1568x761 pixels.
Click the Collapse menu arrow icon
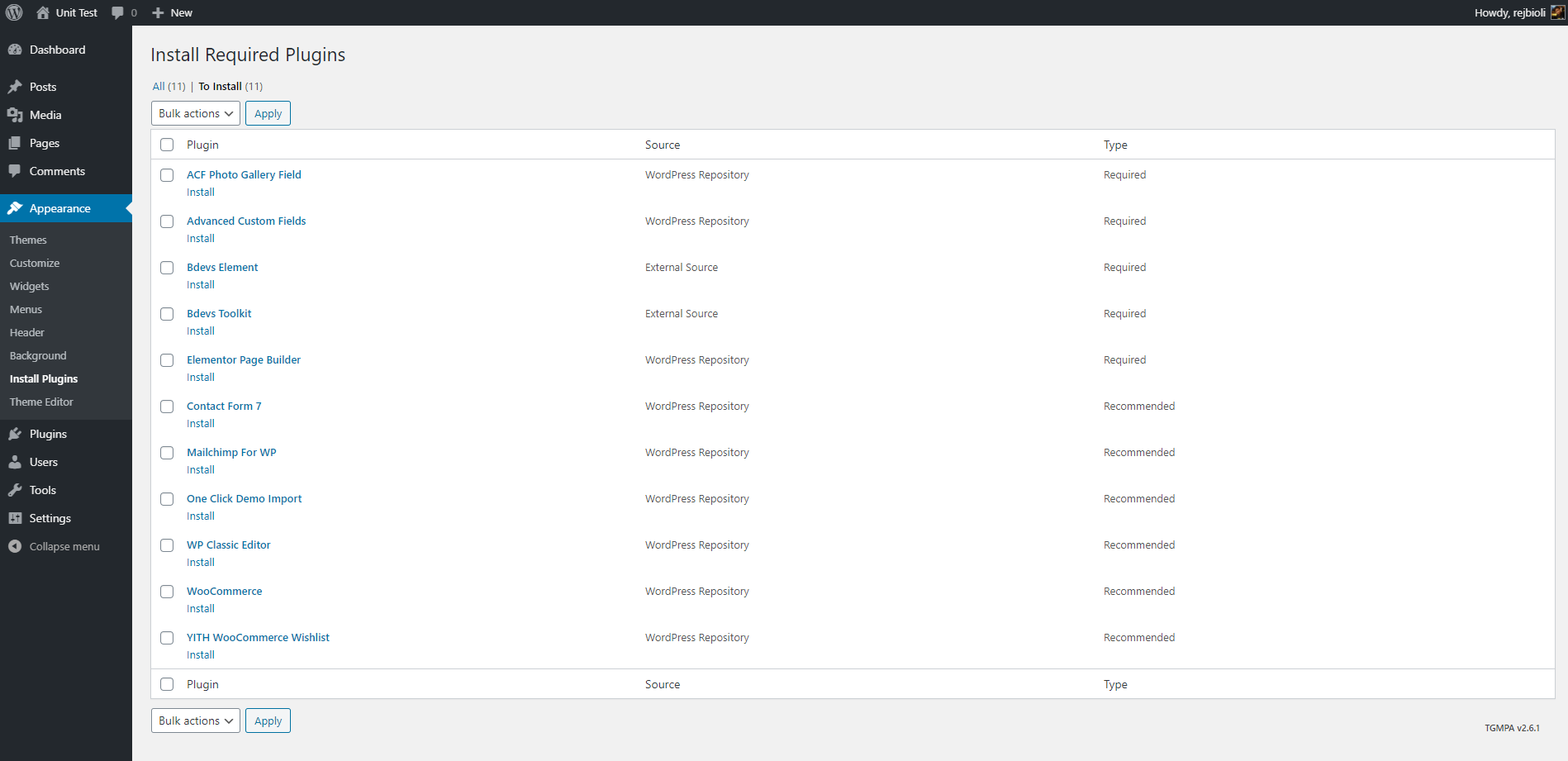click(x=15, y=546)
